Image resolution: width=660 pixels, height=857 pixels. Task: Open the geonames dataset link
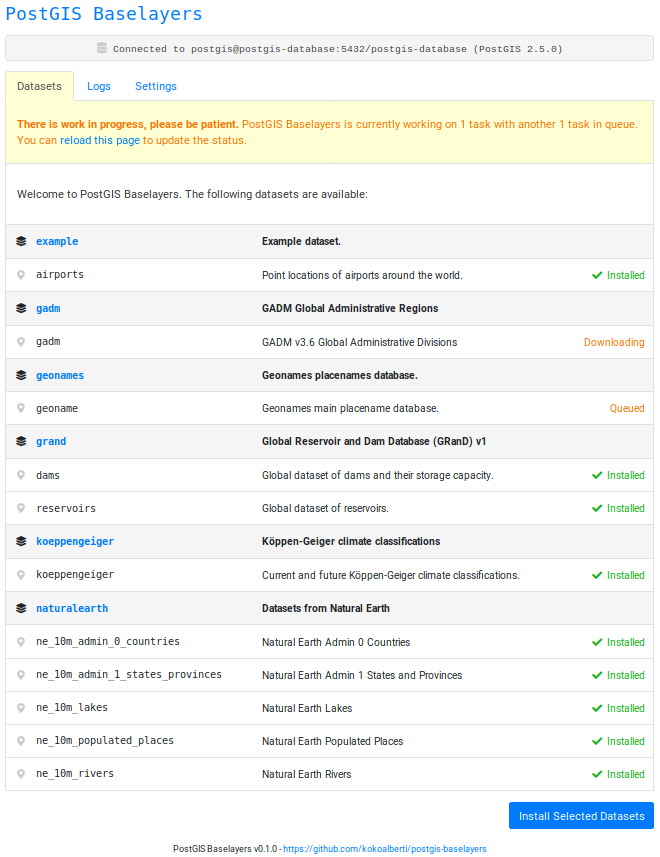[x=60, y=375]
